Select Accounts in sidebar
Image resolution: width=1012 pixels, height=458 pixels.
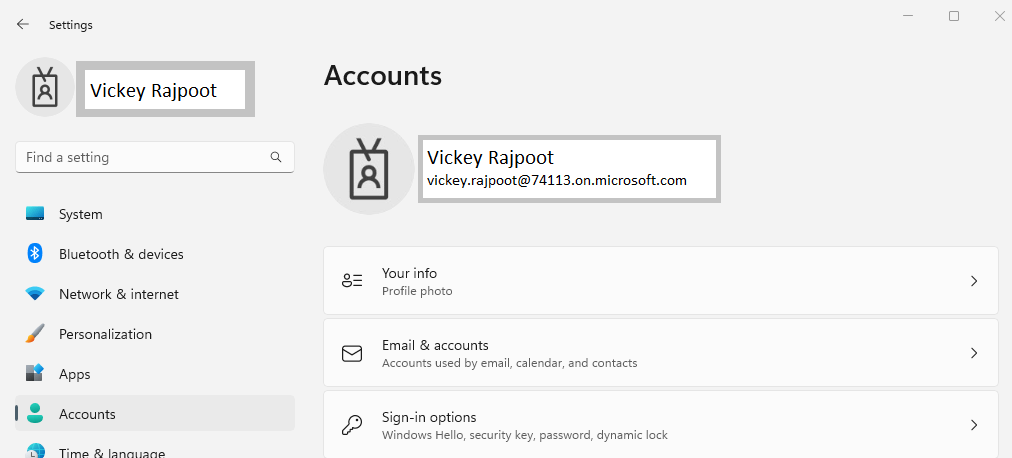155,413
